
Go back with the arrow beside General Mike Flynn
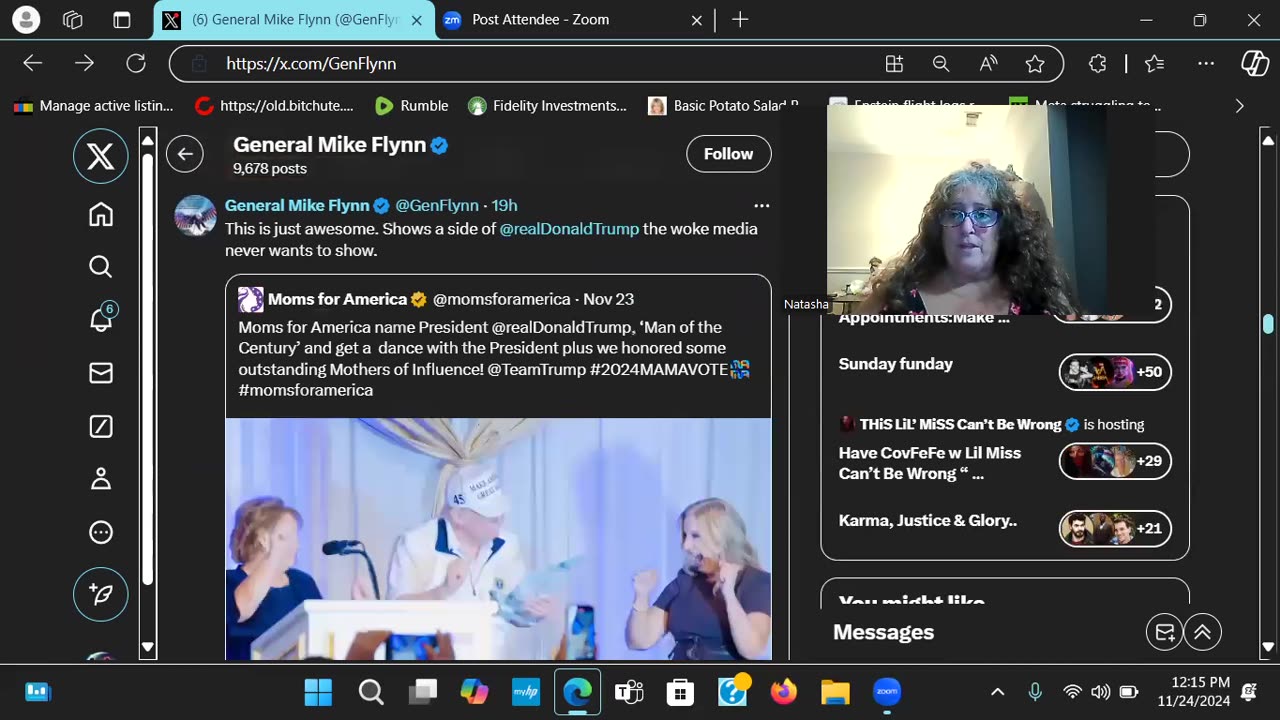coord(185,154)
